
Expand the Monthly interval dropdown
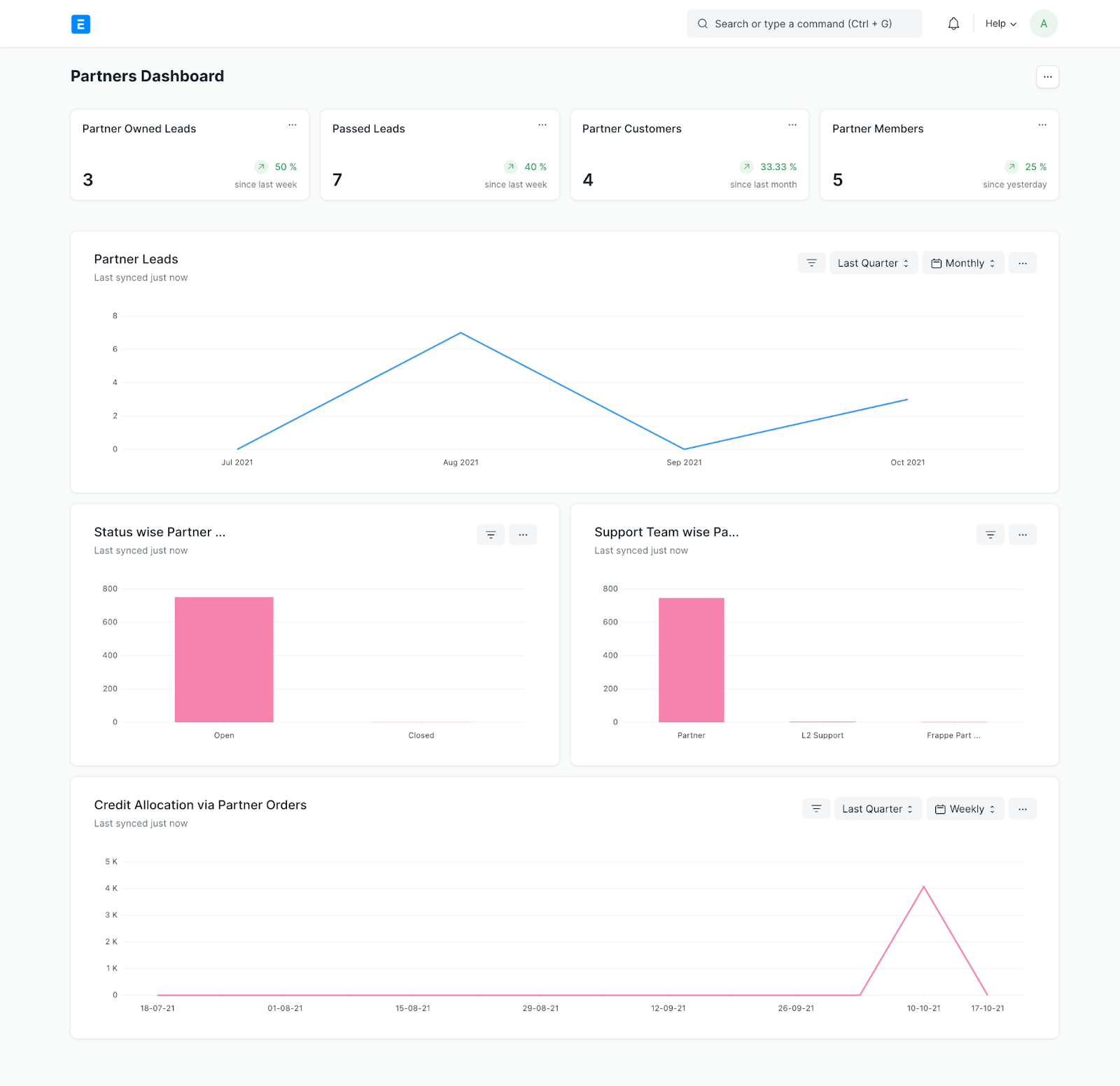(963, 263)
